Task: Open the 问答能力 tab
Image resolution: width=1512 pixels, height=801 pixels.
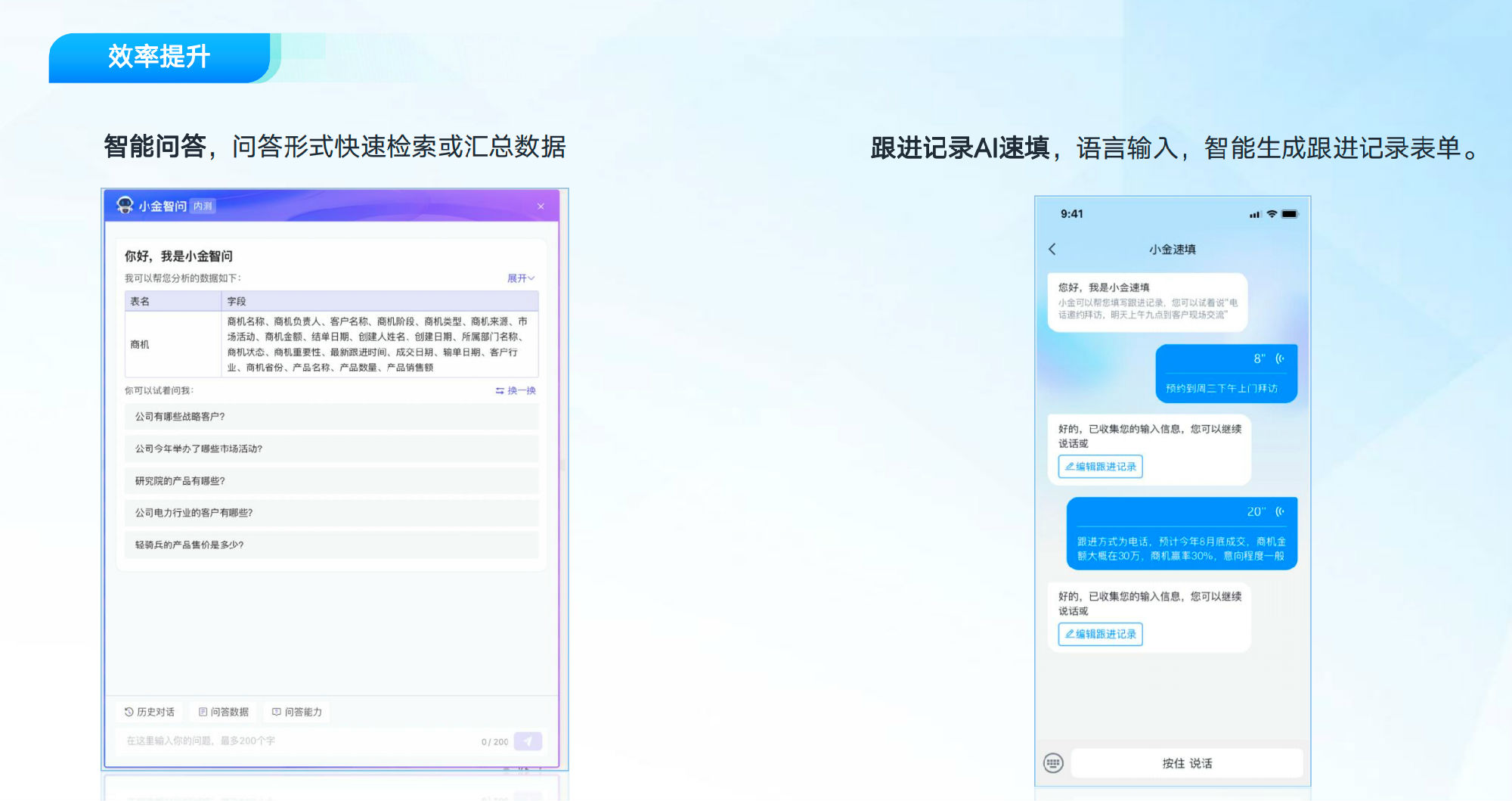Action: [x=297, y=712]
